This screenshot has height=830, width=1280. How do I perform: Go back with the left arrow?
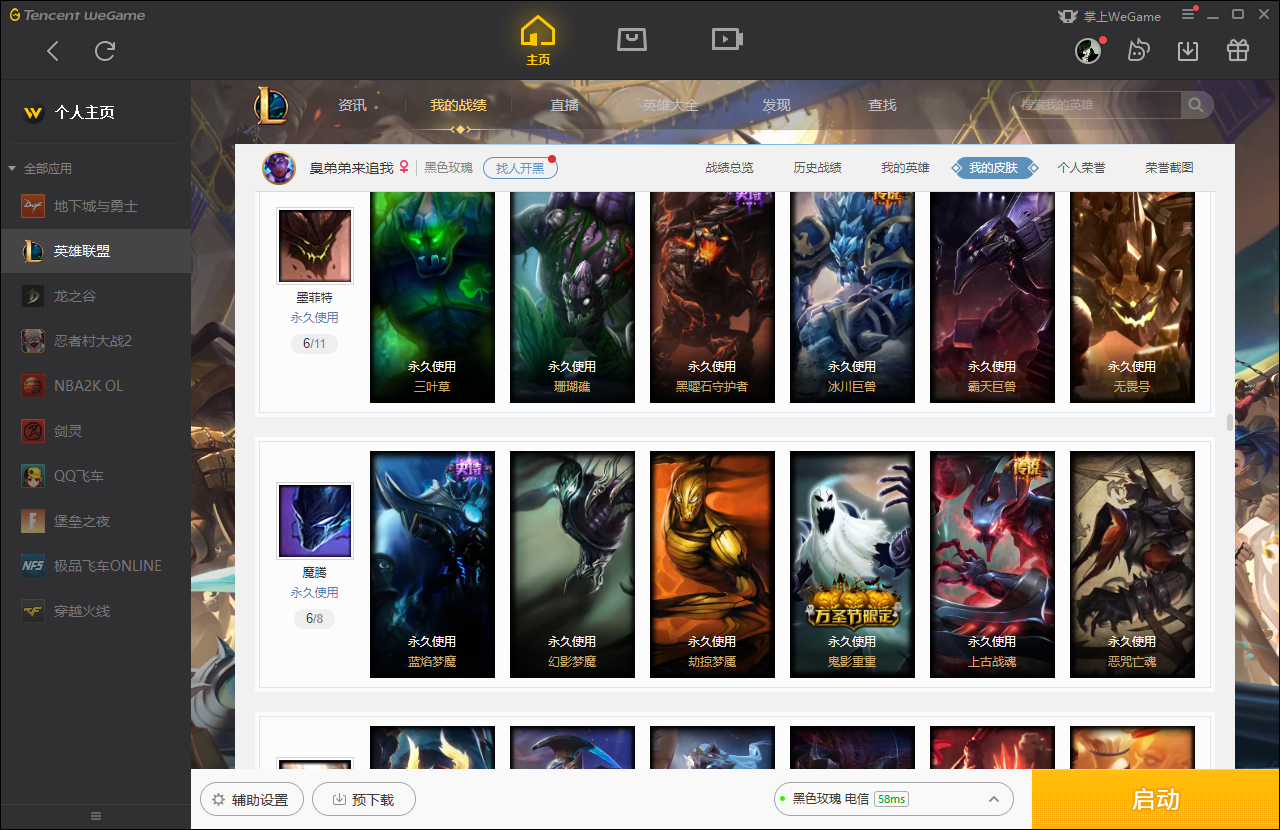[x=53, y=51]
